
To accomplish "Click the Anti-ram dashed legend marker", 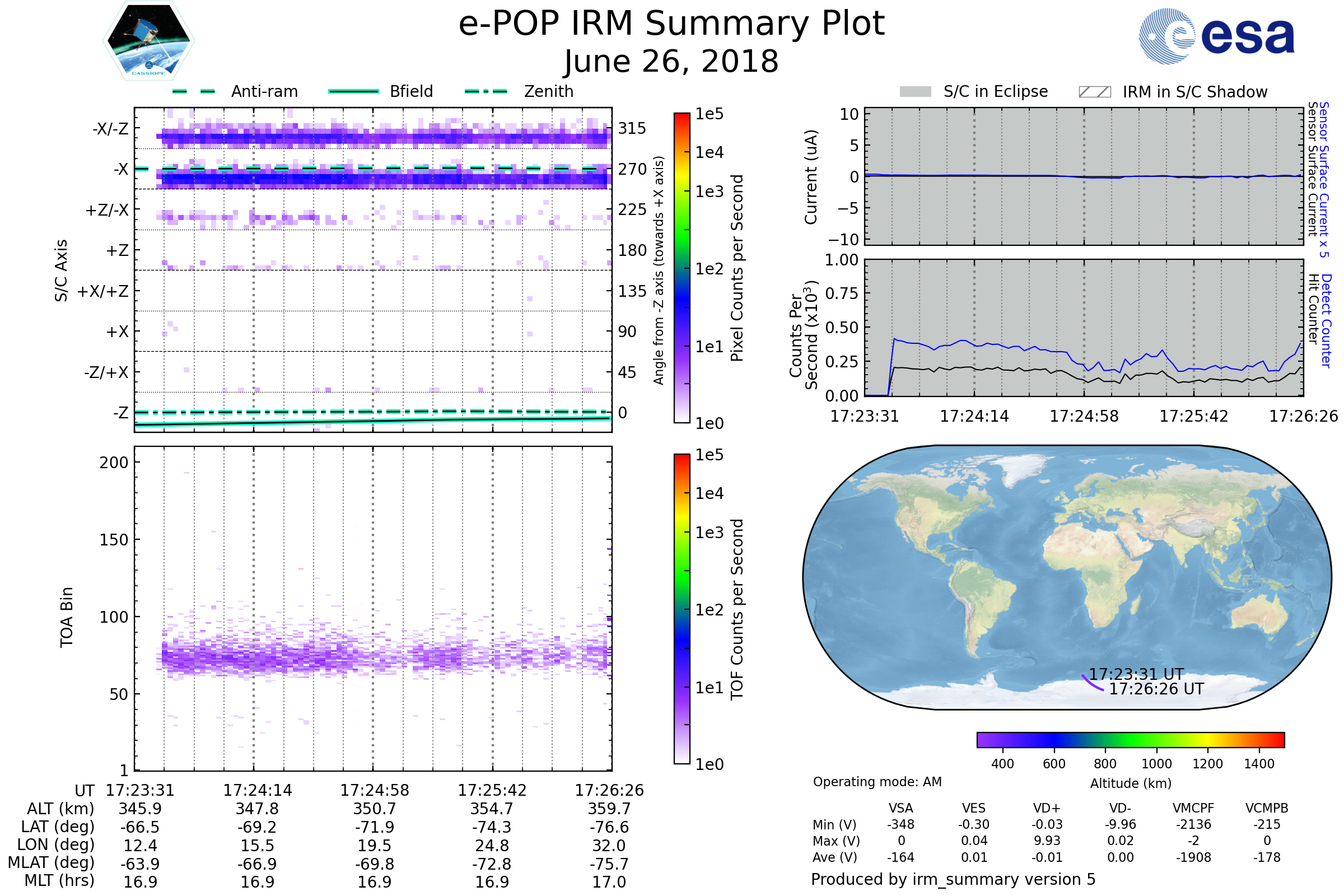I will tap(194, 91).
